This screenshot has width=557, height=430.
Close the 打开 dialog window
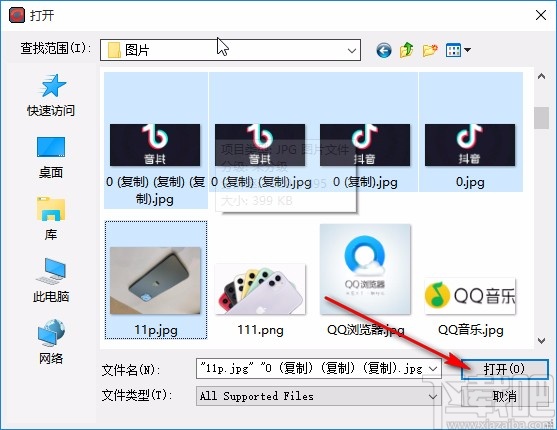pyautogui.click(x=541, y=15)
